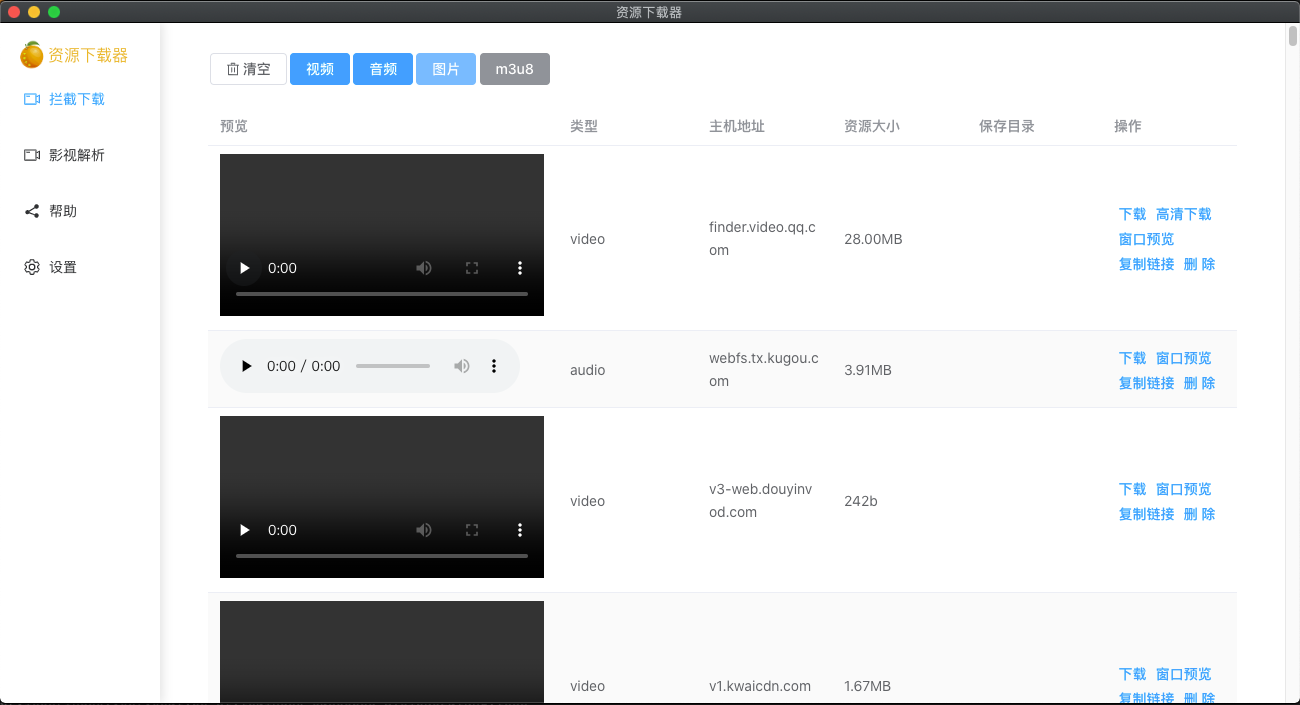Click the vertical scrollbar thumb
Screen dimensions: 1300x705
(x=1293, y=37)
